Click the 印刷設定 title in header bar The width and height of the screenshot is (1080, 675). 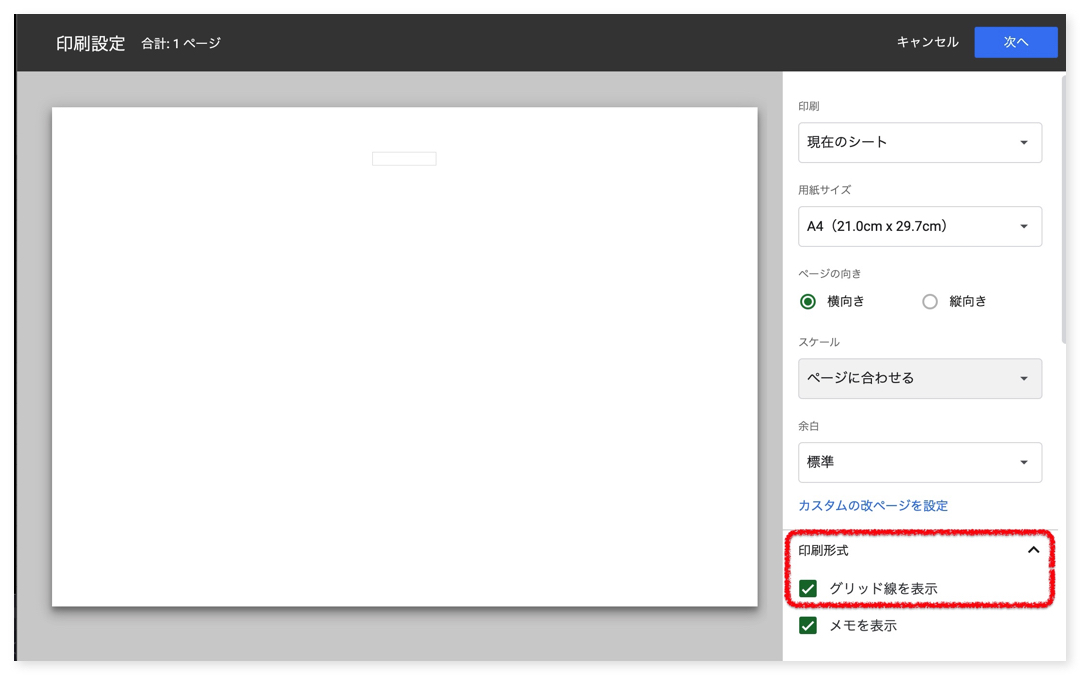pos(90,43)
